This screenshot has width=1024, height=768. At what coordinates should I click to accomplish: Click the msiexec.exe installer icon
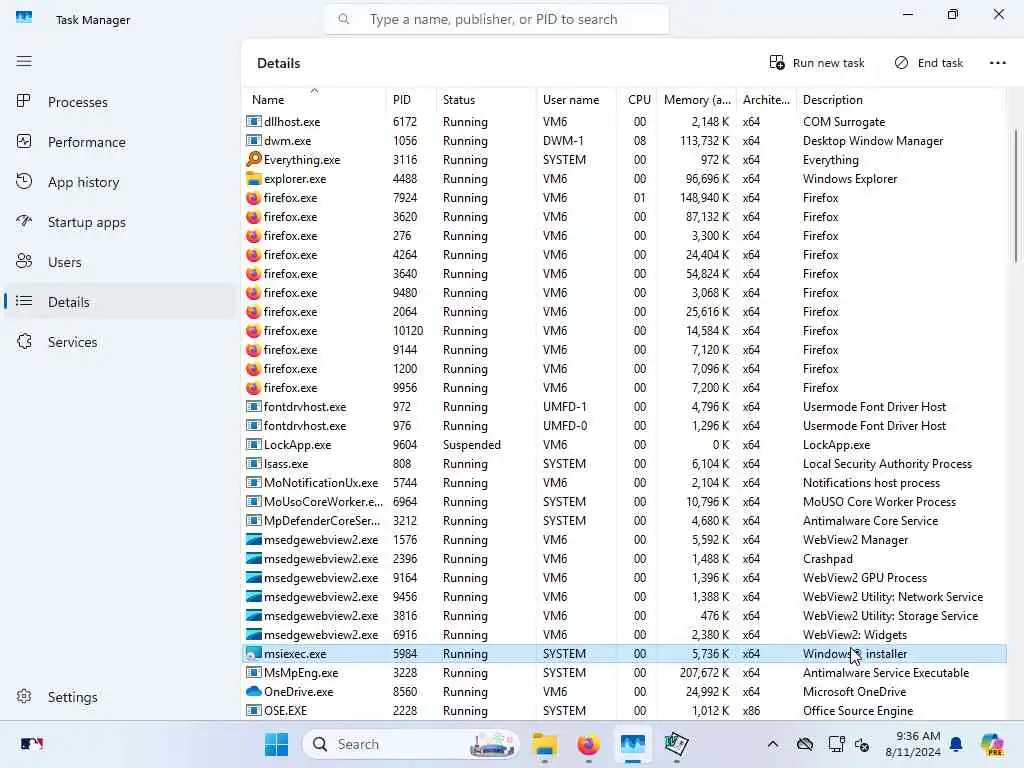pos(254,654)
